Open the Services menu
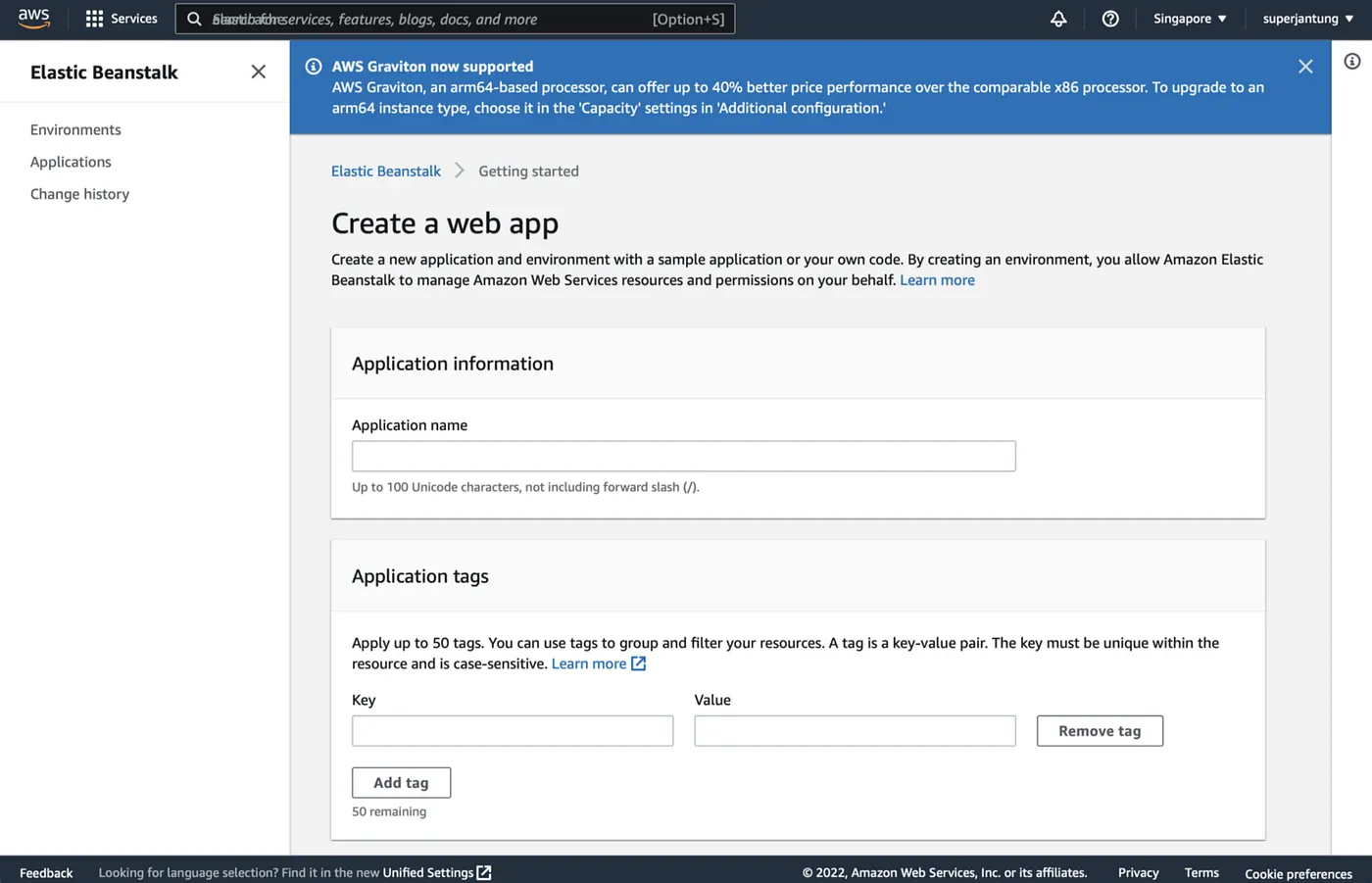 coord(134,19)
